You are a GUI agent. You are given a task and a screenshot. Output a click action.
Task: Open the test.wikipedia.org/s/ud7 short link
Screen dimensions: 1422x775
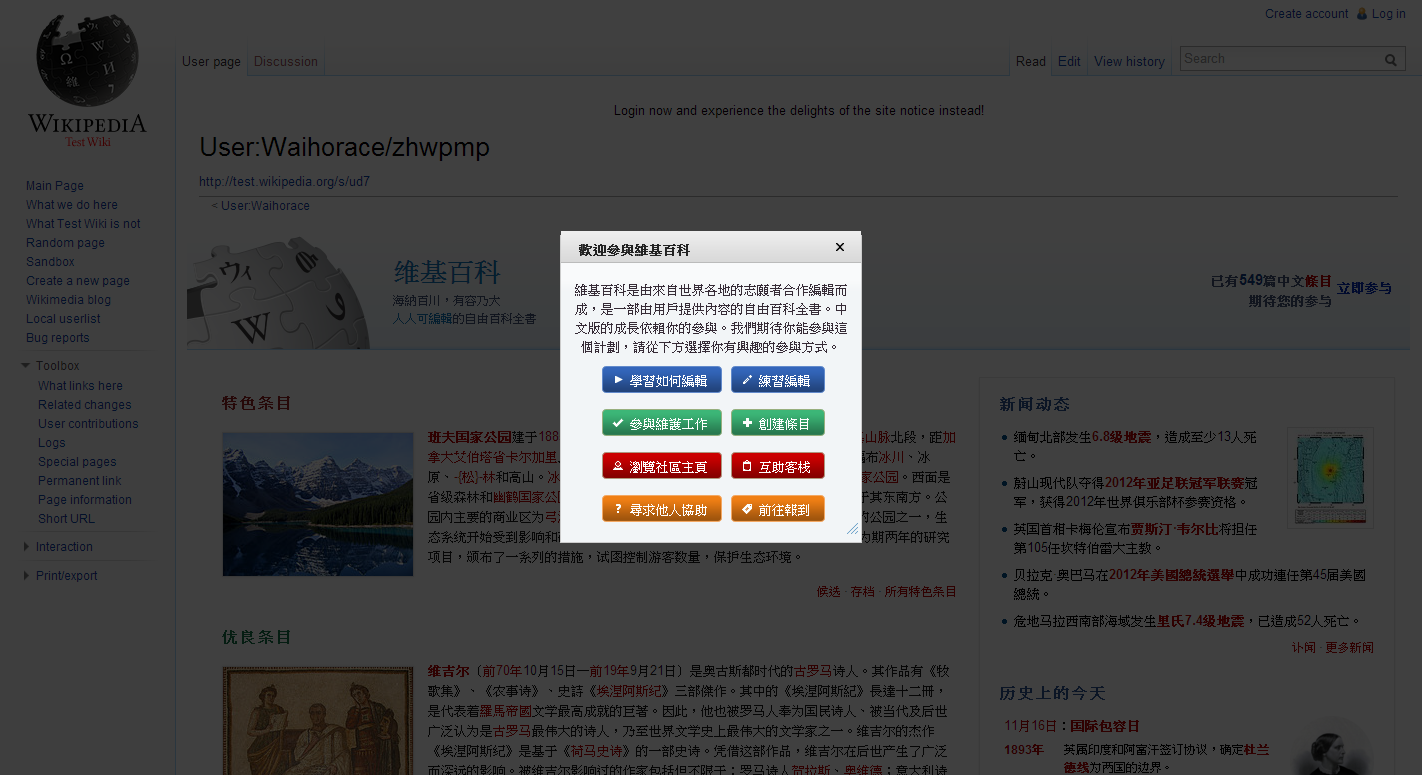[285, 182]
